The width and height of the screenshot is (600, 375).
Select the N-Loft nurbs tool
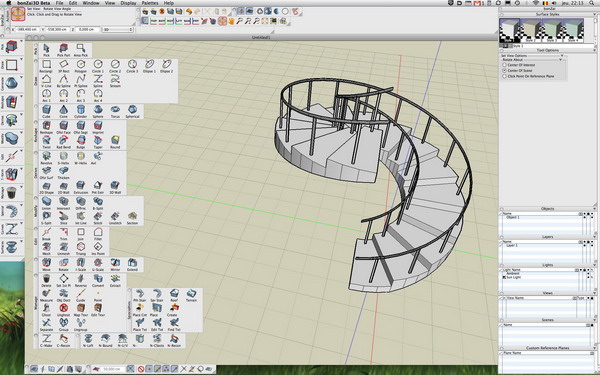tap(88, 340)
